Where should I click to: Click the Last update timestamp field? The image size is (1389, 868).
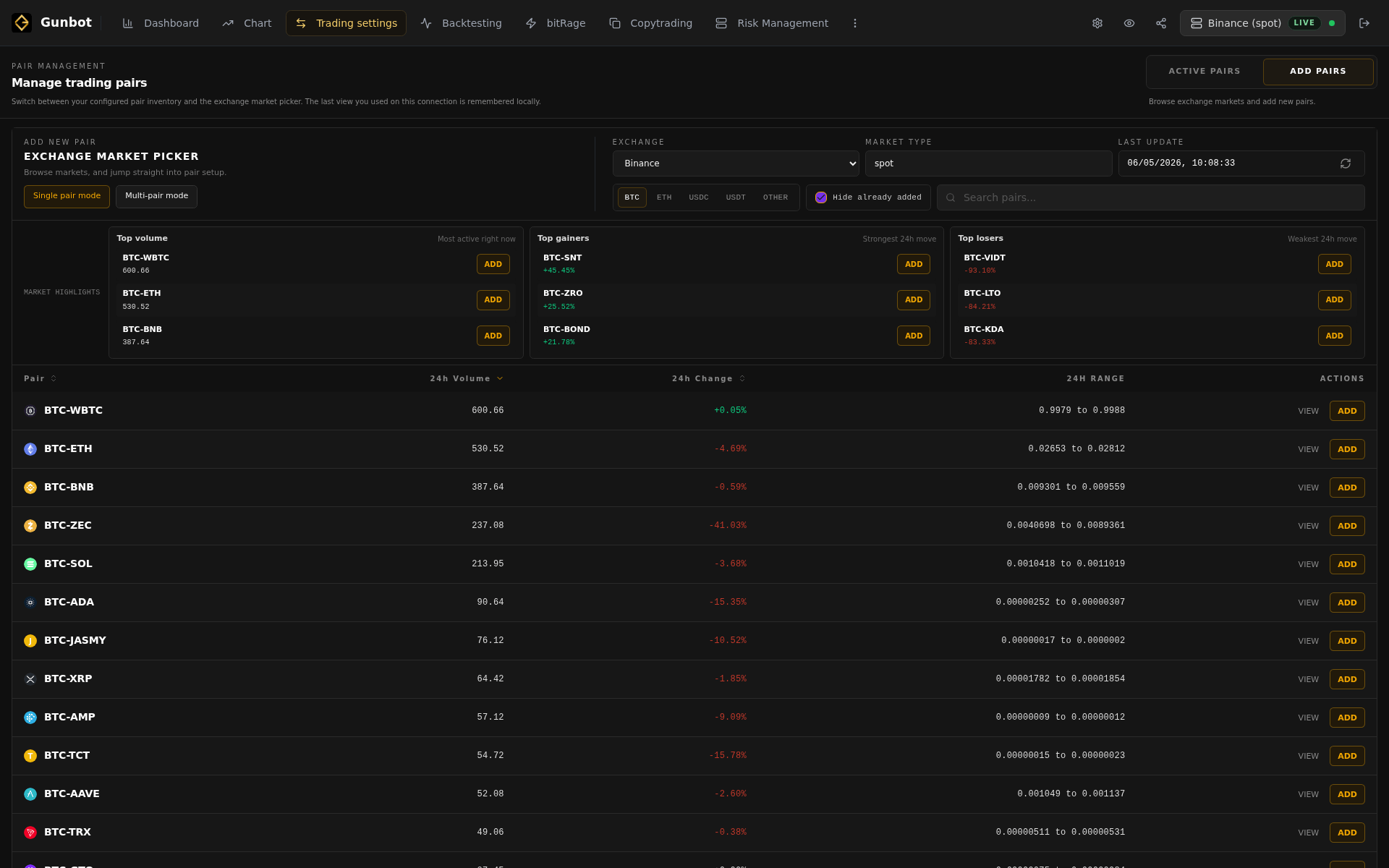(x=1241, y=163)
